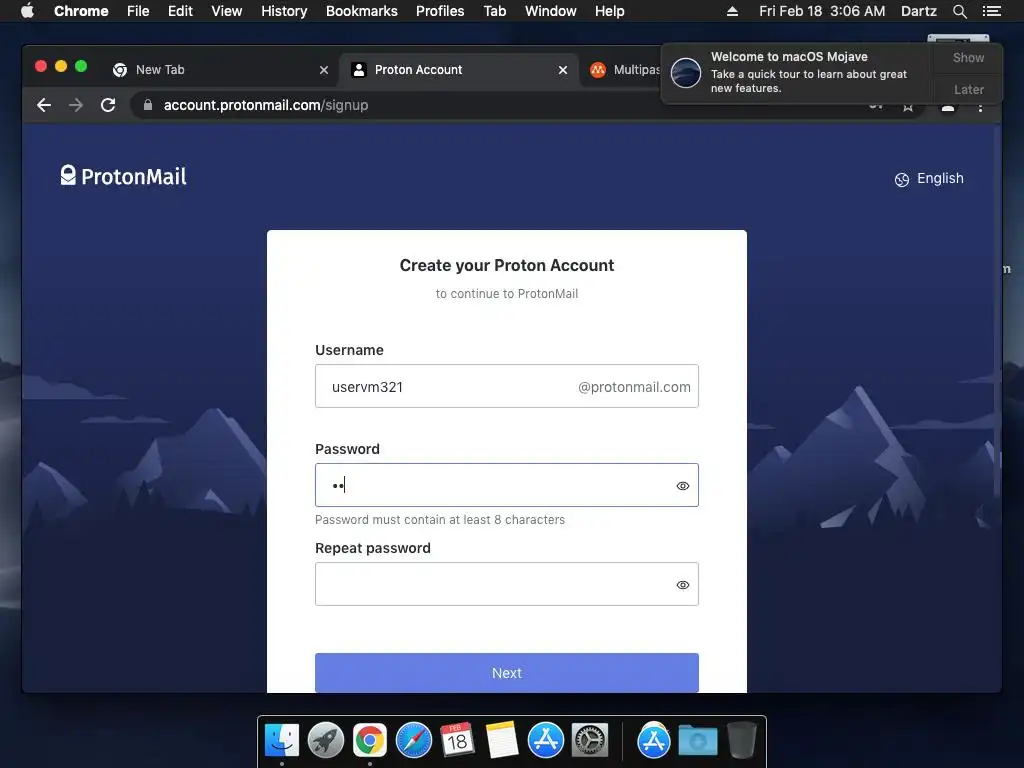Click the Chrome forward arrow
Screen dimensions: 1024x768
pos(76,105)
